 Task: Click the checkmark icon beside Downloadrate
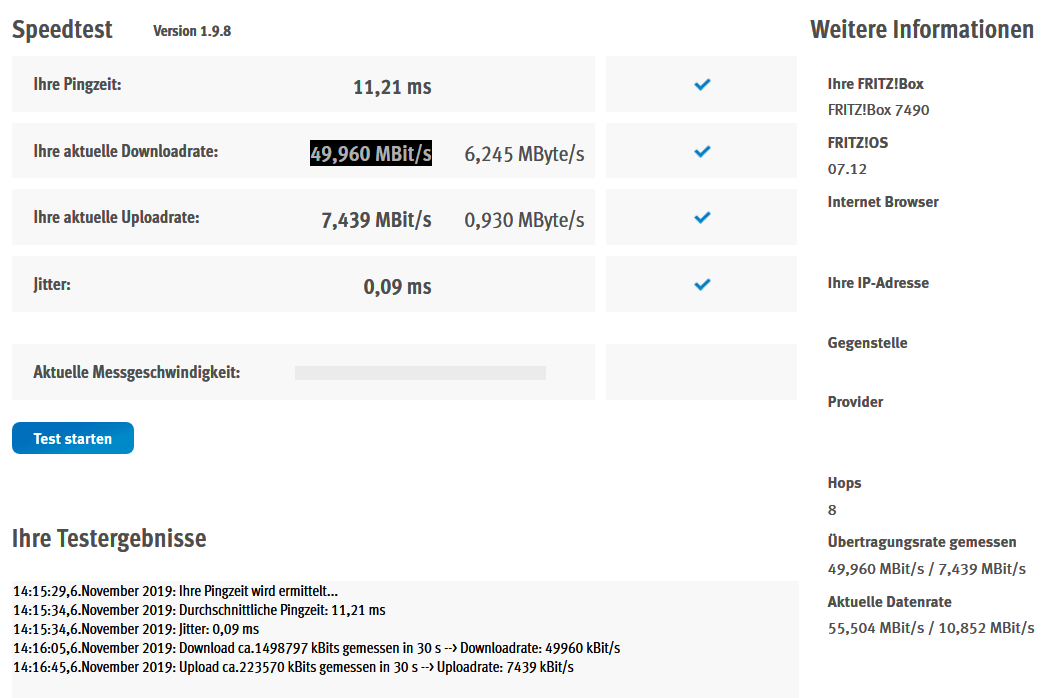pyautogui.click(x=702, y=152)
